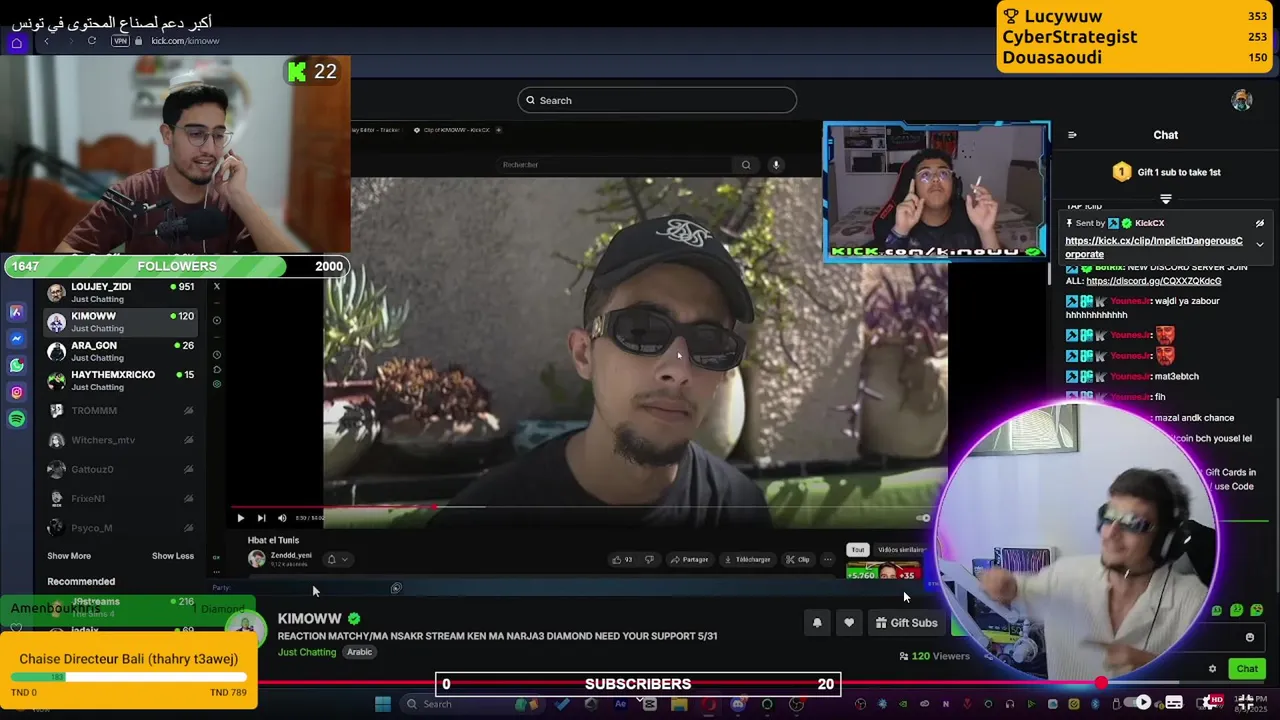Open the discord.gg invite link in chat

coord(1154,281)
